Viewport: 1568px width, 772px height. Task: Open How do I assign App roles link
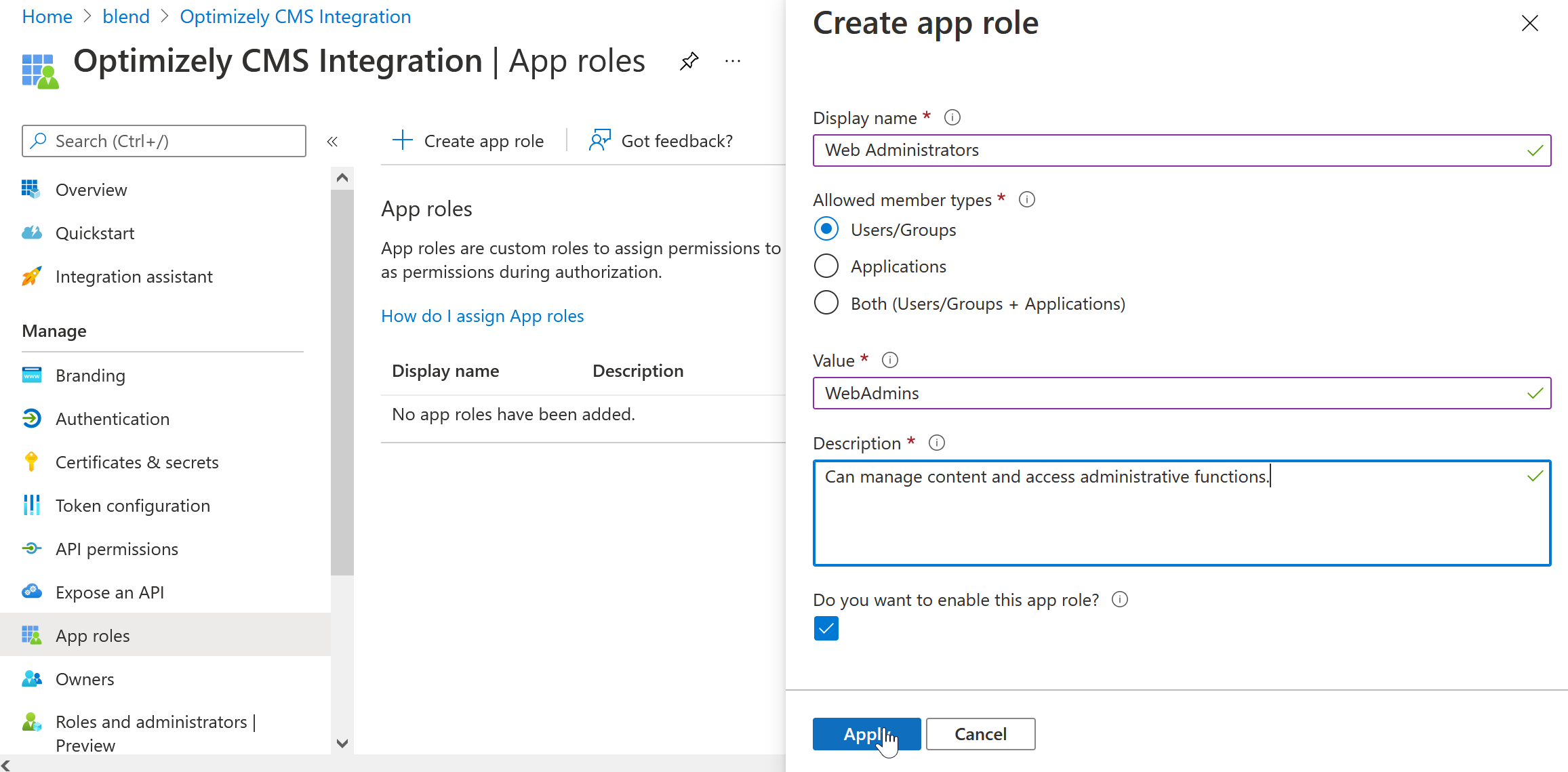pyautogui.click(x=482, y=316)
